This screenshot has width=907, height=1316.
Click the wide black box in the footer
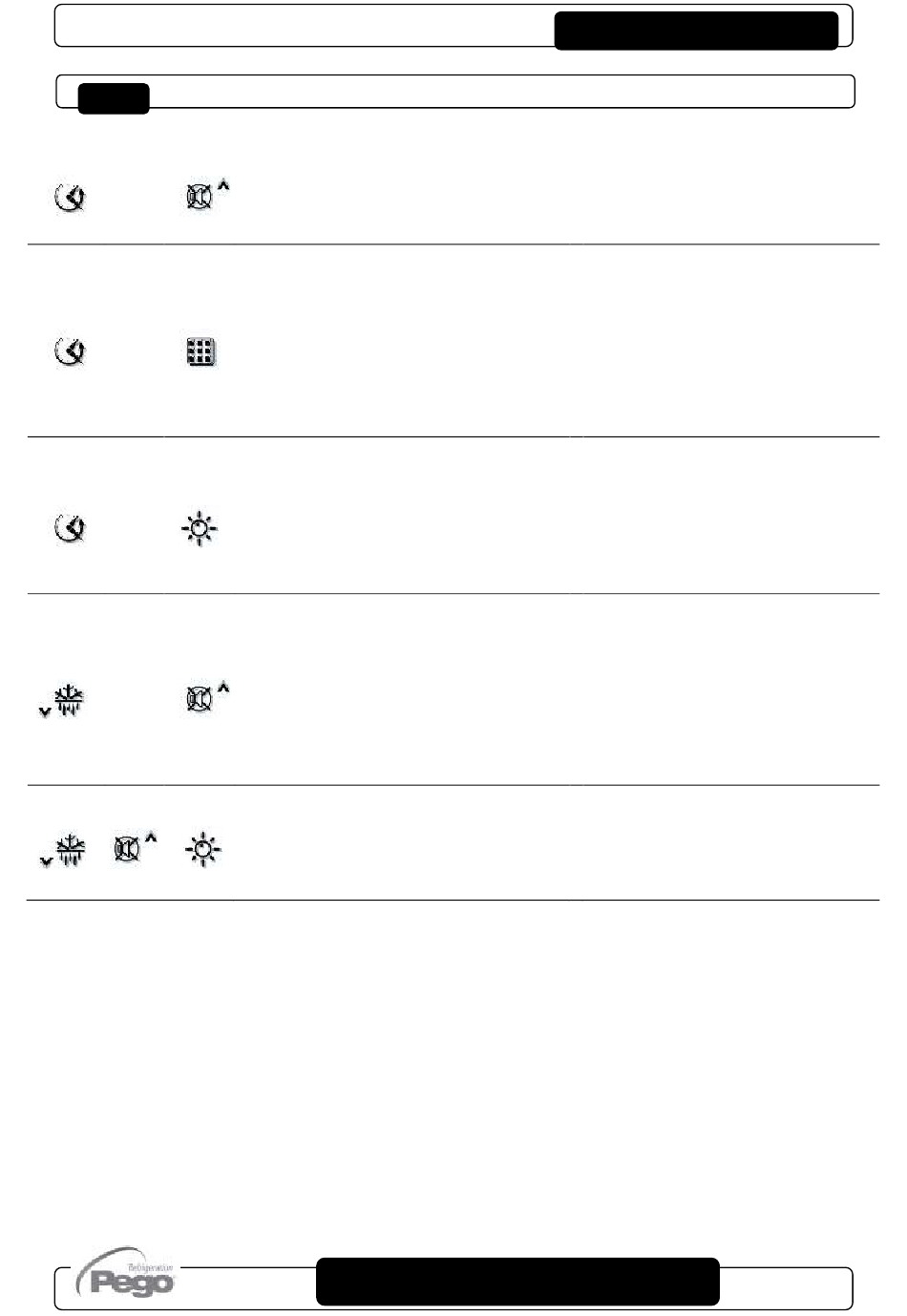tap(517, 1281)
